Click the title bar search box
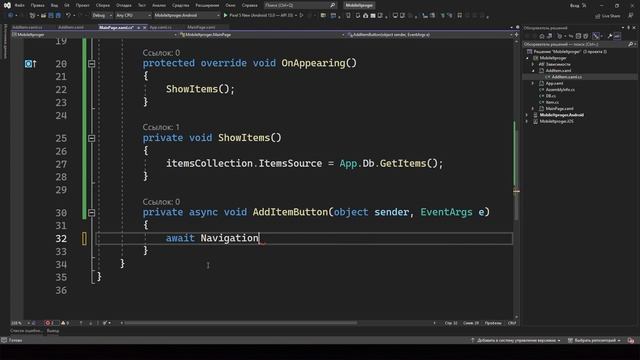This screenshot has width=640, height=360. [300, 5]
